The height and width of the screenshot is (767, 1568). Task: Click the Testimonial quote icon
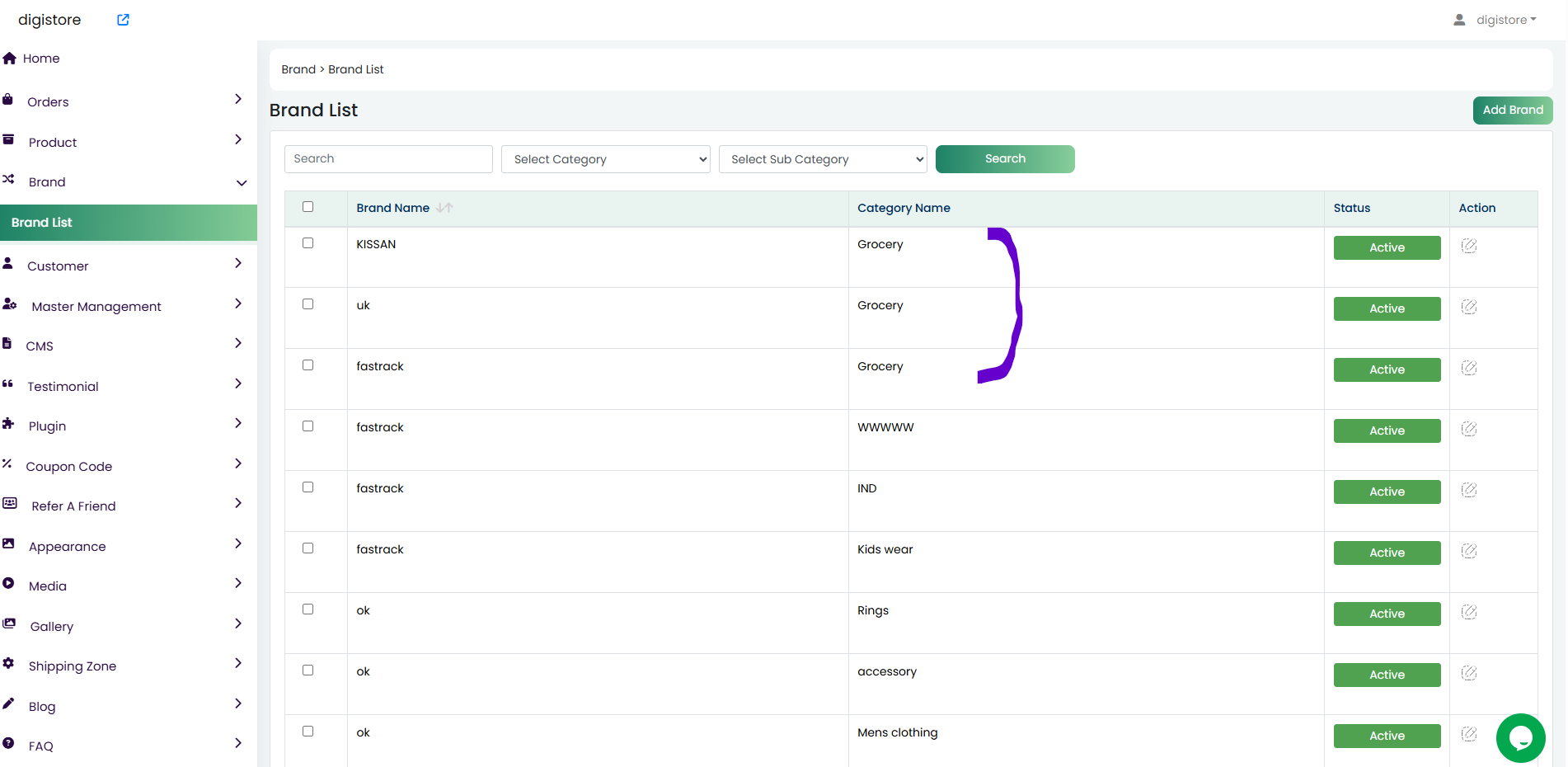point(8,383)
